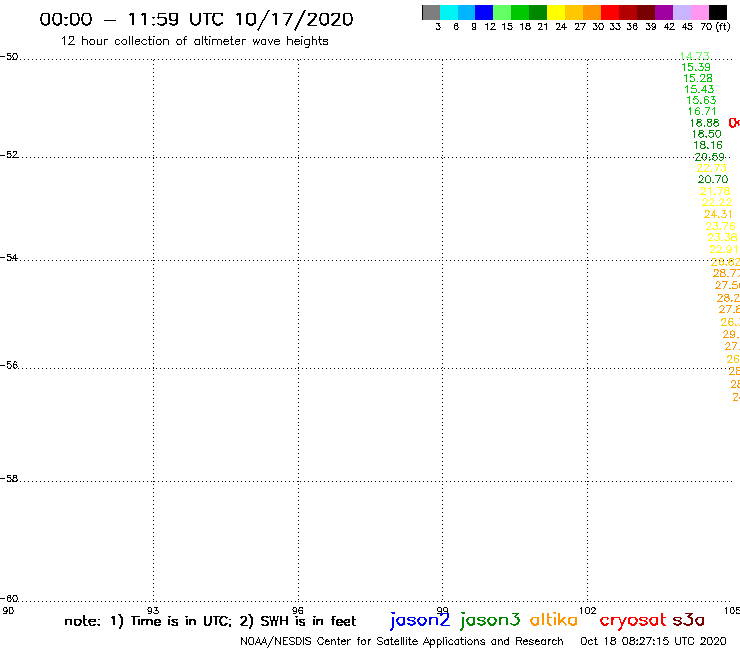740x650 pixels.
Task: Select the black swatch ending the color scale
Action: [717, 12]
